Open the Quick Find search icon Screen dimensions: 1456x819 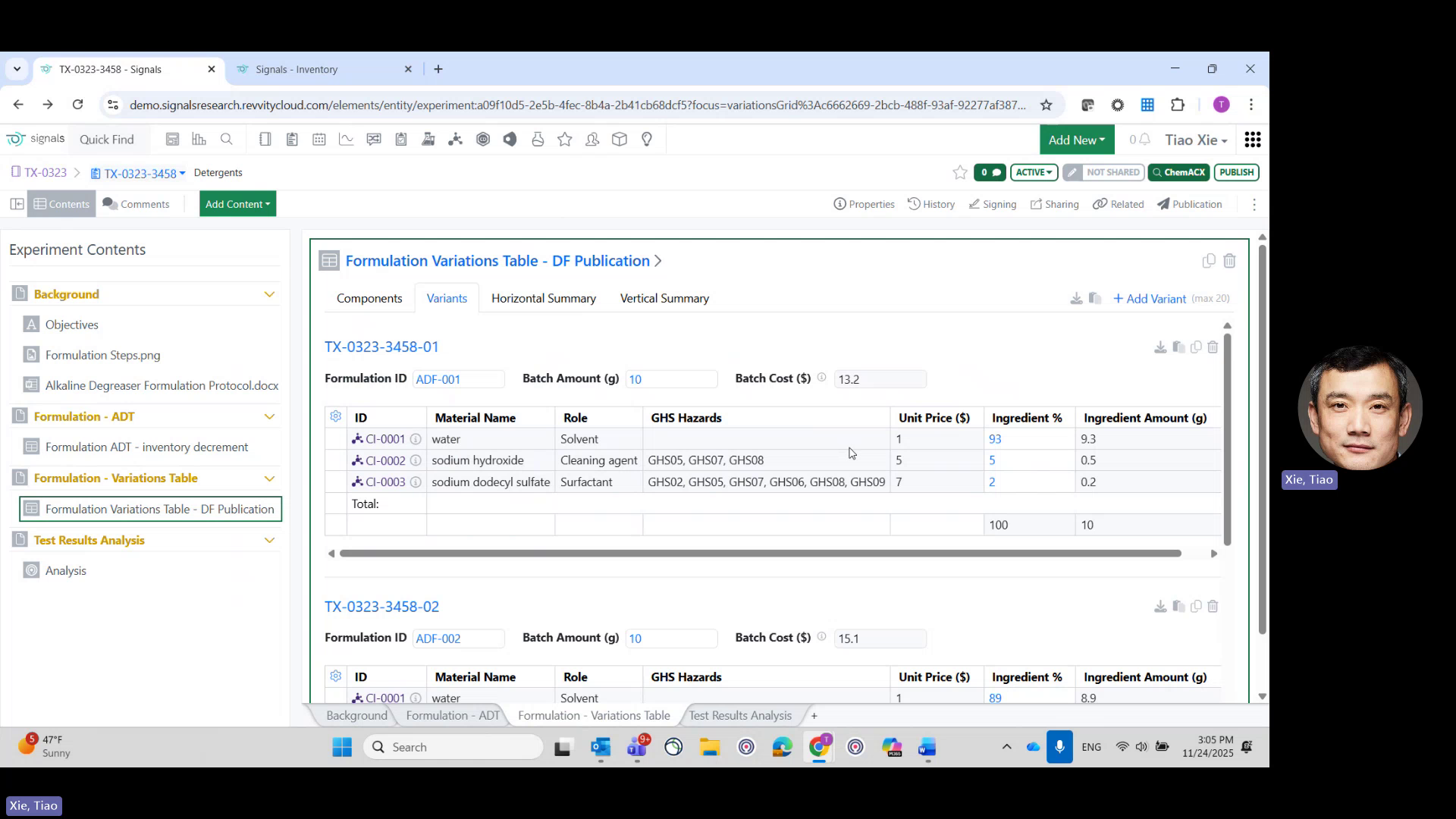tap(227, 139)
